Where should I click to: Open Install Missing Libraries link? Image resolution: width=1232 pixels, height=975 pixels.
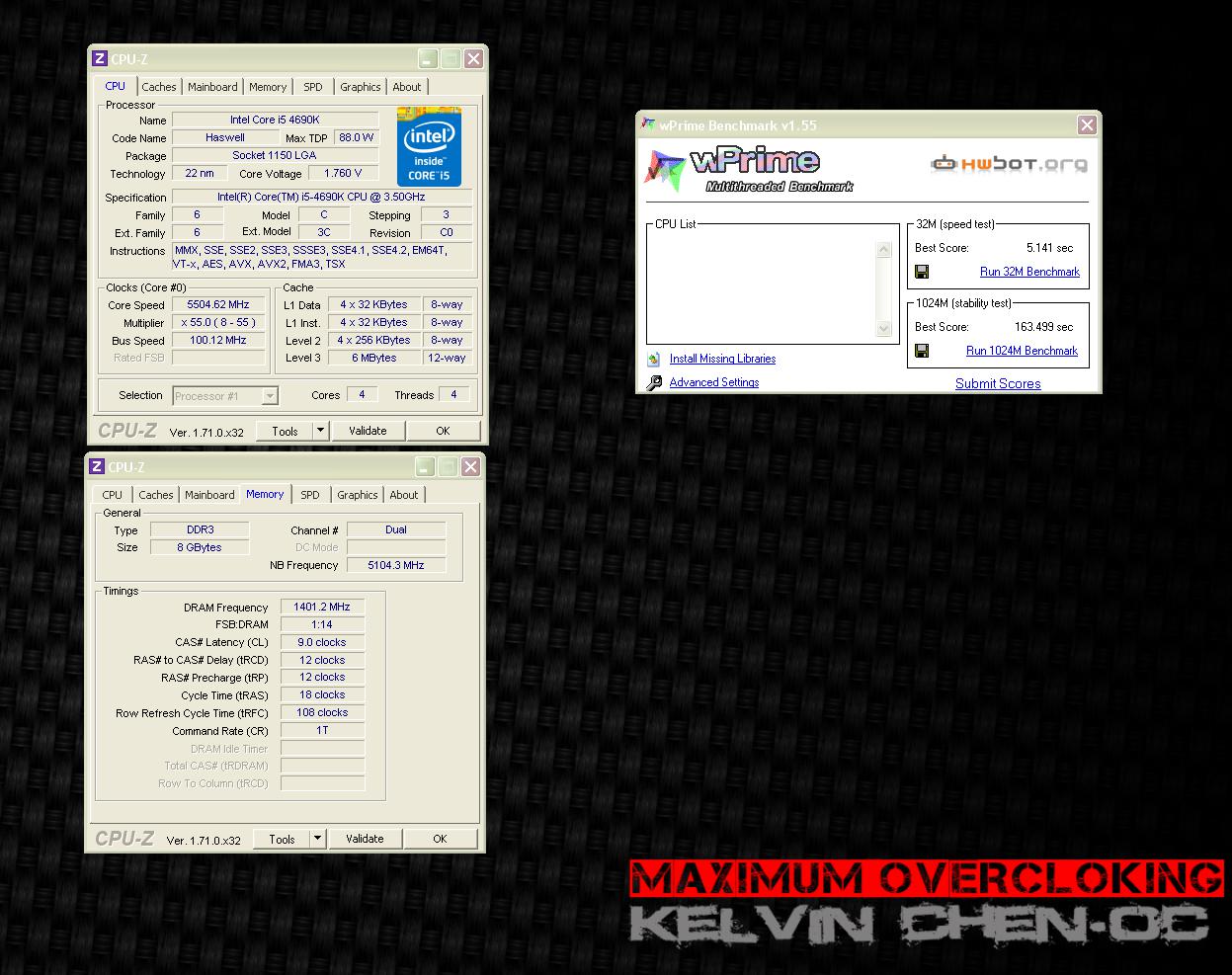[722, 359]
